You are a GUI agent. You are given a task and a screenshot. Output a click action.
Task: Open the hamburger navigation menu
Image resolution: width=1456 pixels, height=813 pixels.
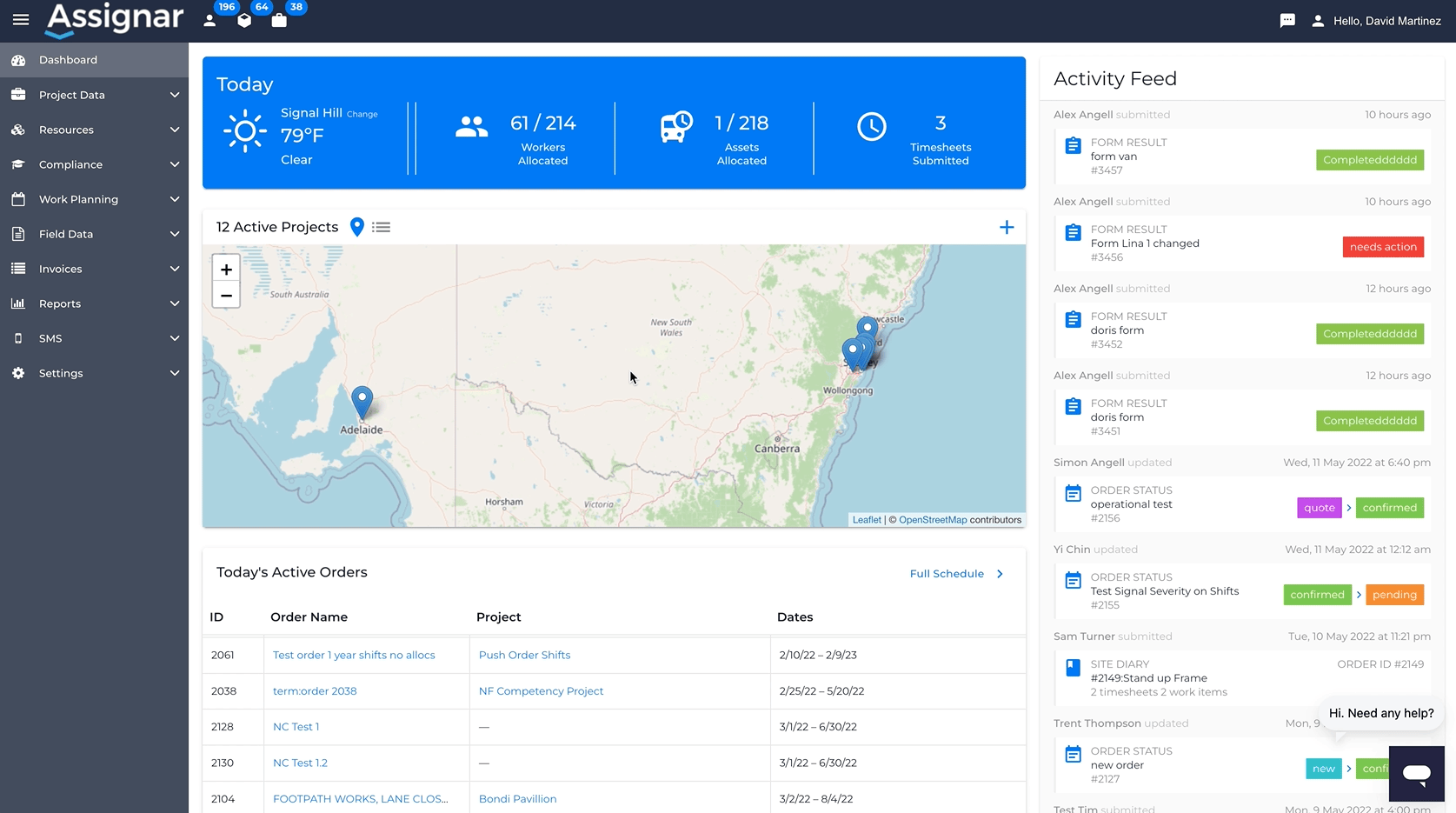[21, 20]
